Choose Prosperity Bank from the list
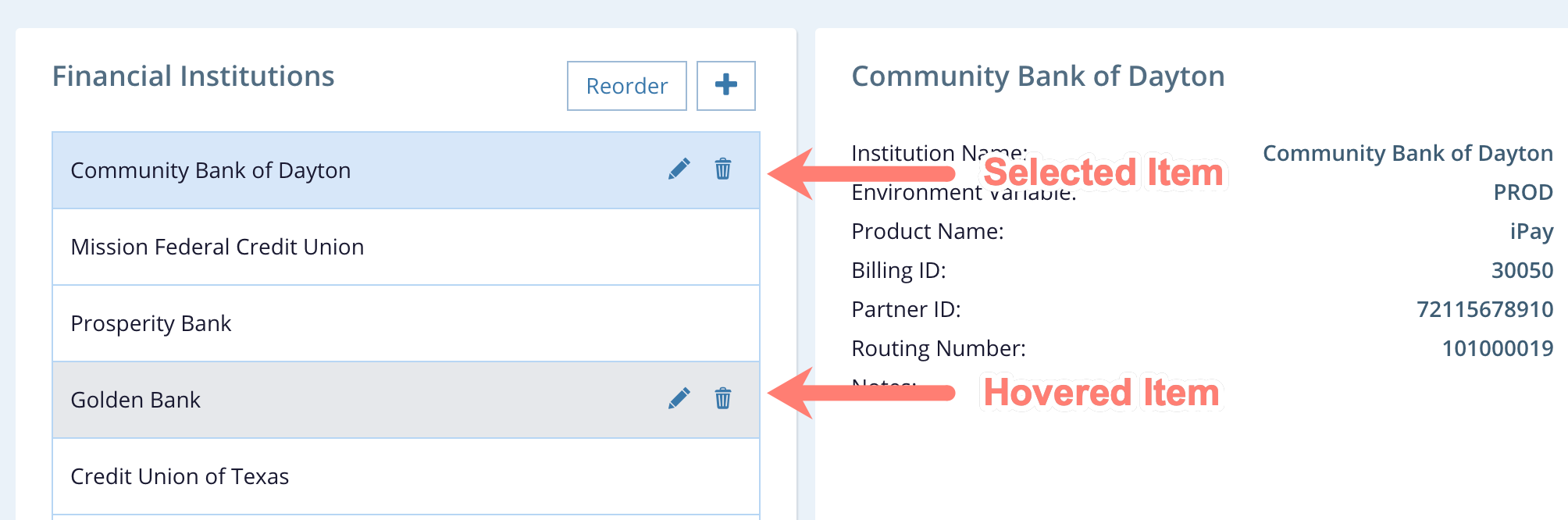The width and height of the screenshot is (1568, 520). pos(151,323)
